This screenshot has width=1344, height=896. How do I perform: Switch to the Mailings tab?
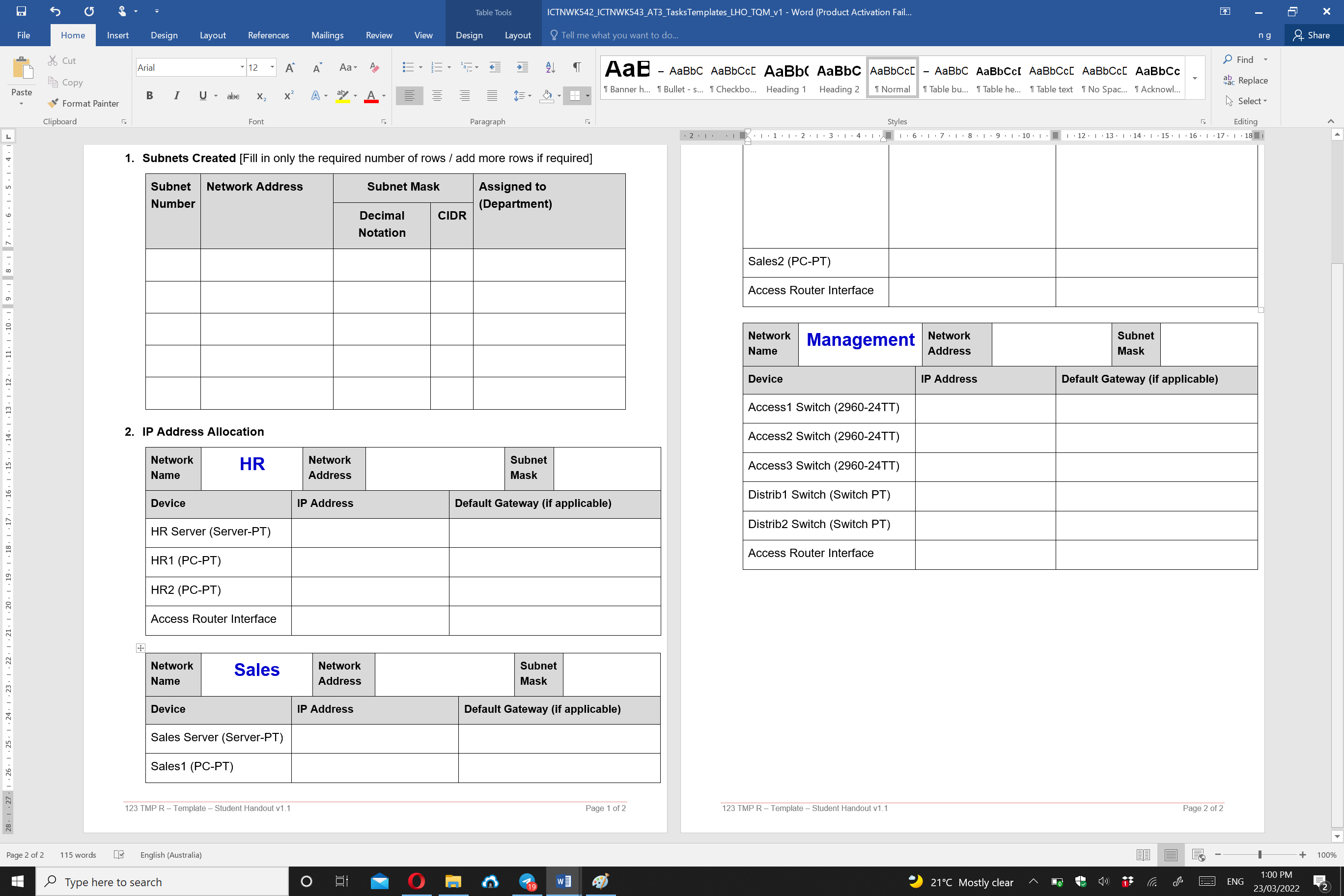point(328,35)
